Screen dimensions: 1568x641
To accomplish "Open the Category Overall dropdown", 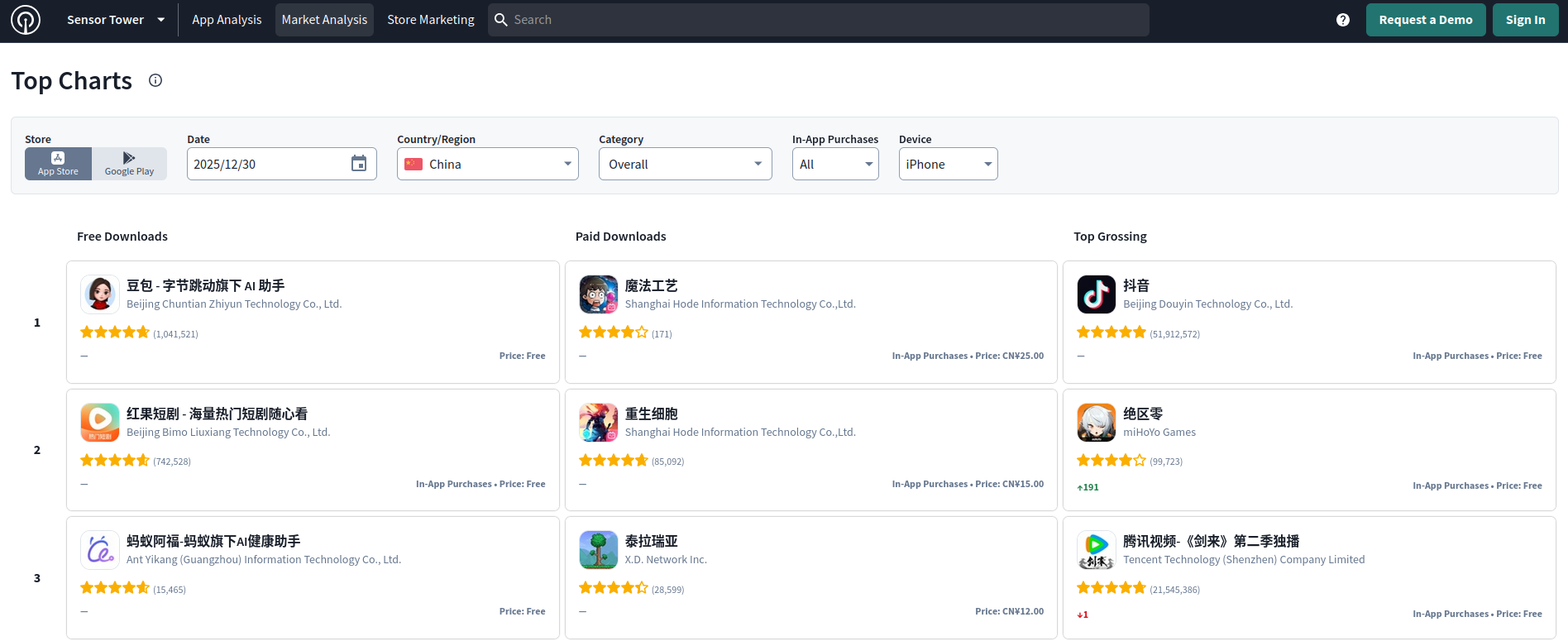I will pos(686,164).
